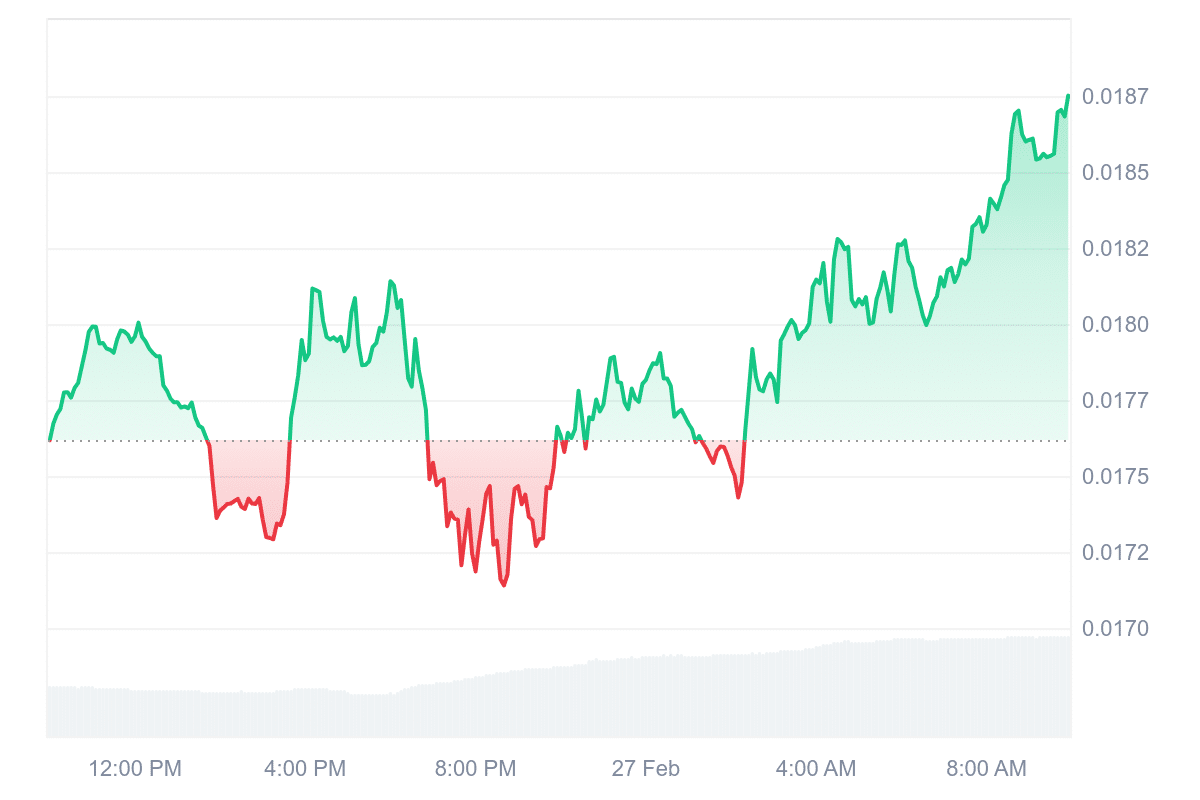This screenshot has width=1200, height=800.
Task: Click the 12:00 PM time label
Action: pyautogui.click(x=135, y=769)
